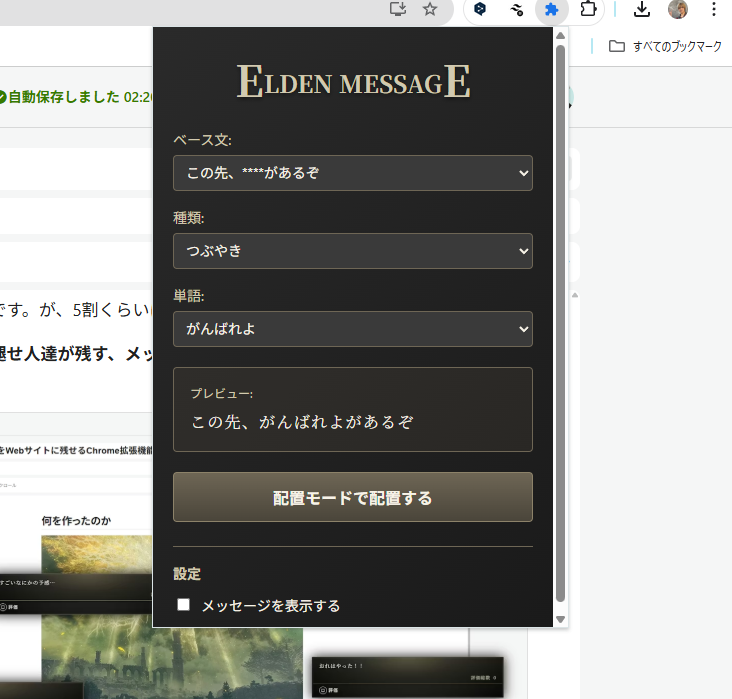732x699 pixels.
Task: Click the 何を作ったのか heading in page
Action: [x=76, y=521]
